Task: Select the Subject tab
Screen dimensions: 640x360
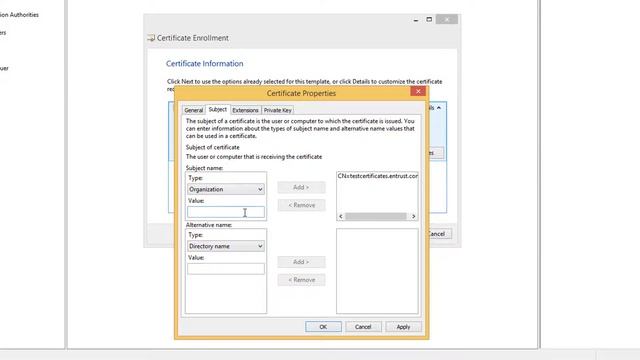Action: [218, 109]
